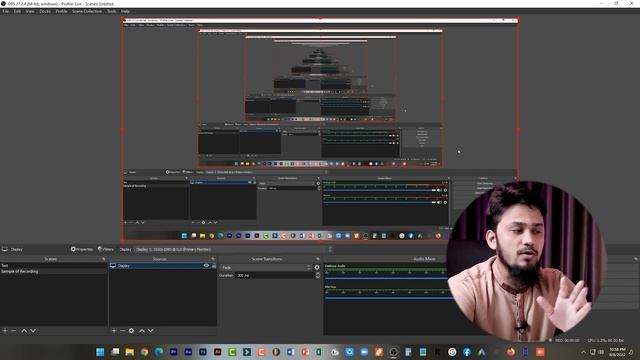Open Adobe Photoshop from taskbar
Viewport: 640px width, 360px height.
203,352
